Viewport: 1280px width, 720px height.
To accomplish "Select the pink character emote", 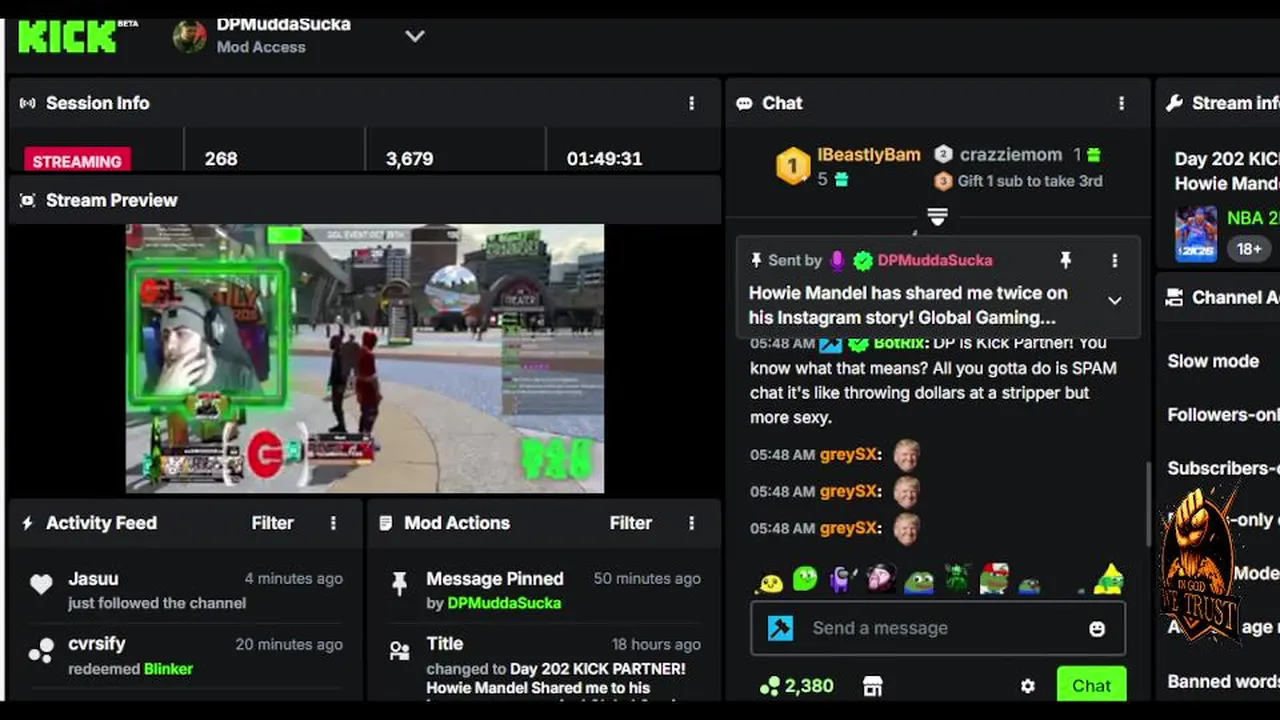I will pos(880,579).
